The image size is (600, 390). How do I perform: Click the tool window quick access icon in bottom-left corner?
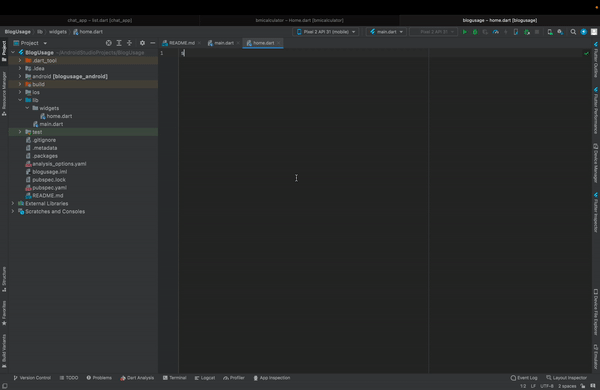(x=5, y=386)
